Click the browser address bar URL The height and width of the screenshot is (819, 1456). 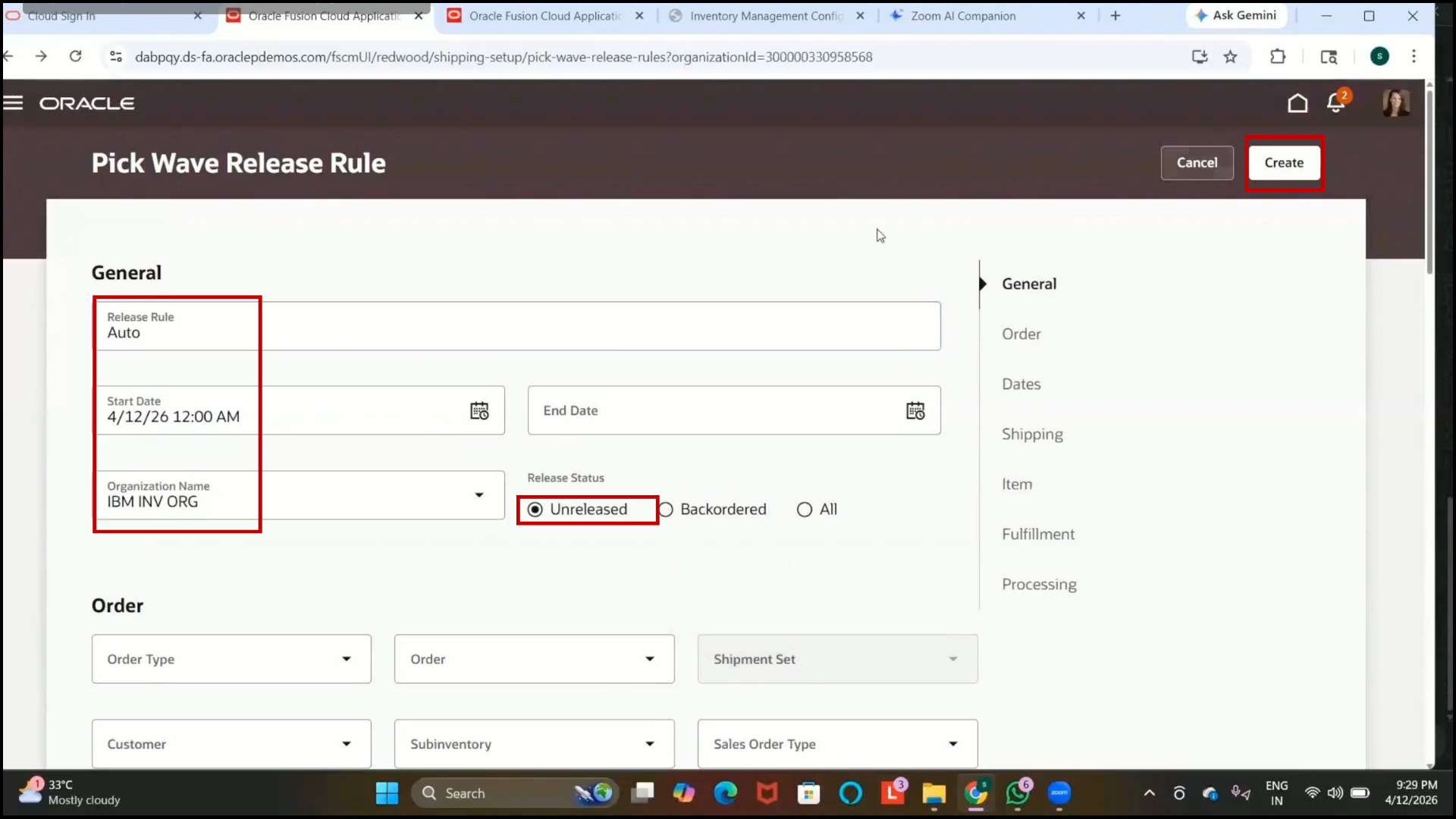tap(504, 57)
